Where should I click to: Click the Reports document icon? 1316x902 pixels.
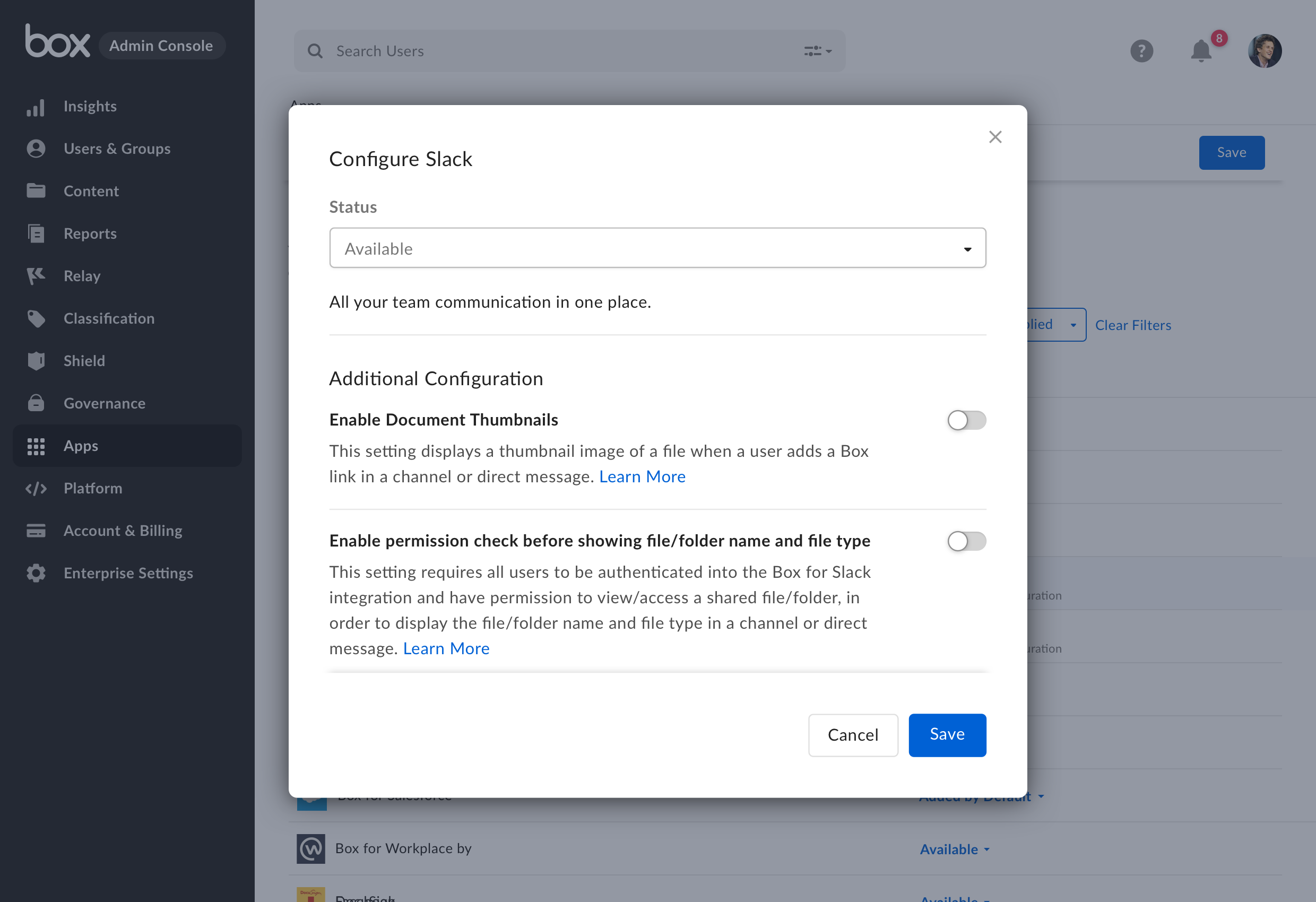point(36,233)
